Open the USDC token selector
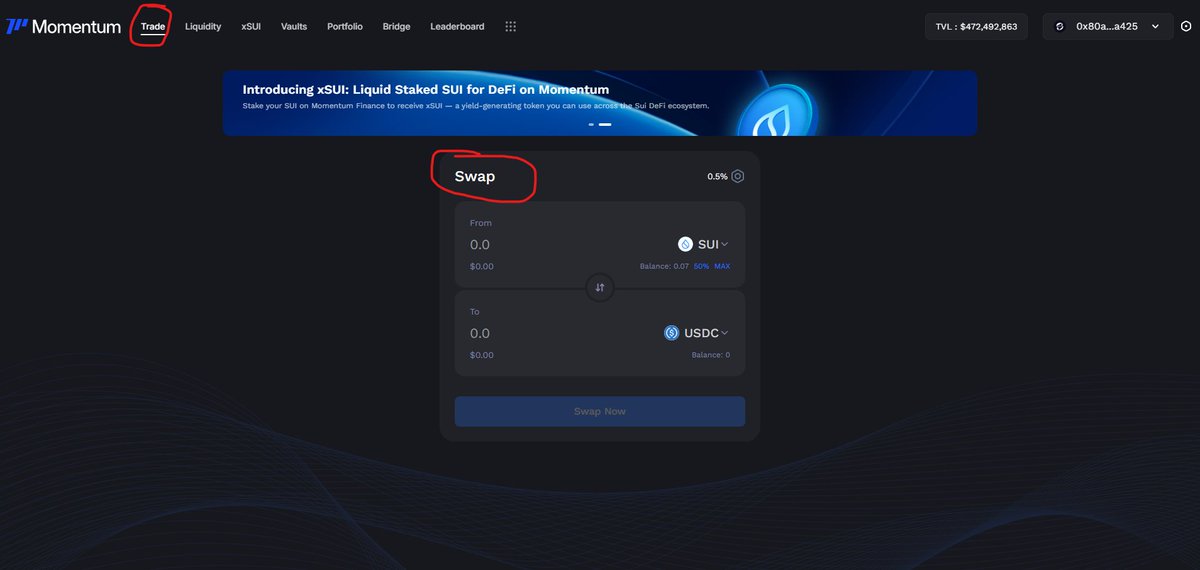The width and height of the screenshot is (1200, 570). 696,333
